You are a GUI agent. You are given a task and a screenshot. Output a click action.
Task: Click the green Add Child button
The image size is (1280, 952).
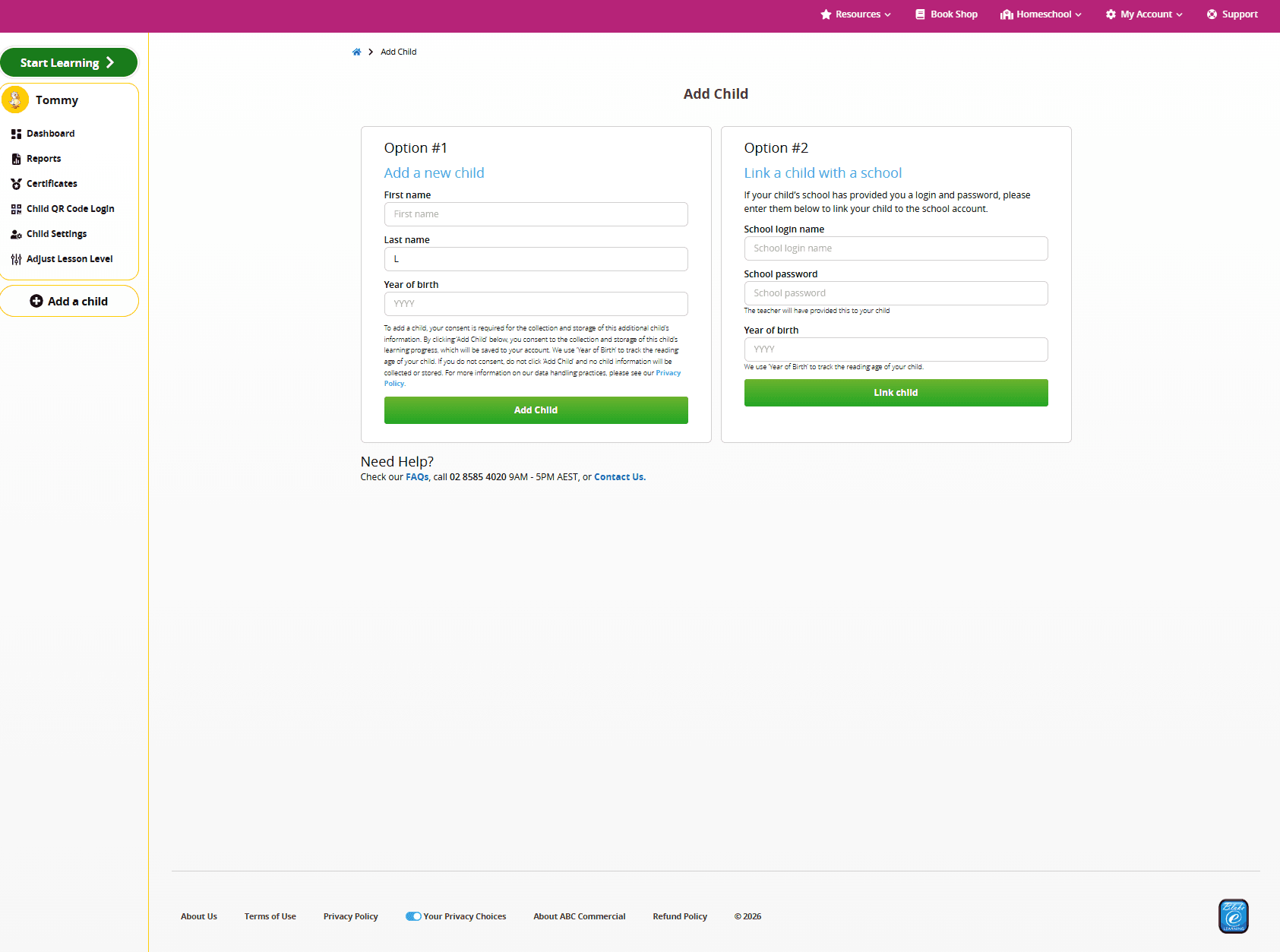click(536, 410)
